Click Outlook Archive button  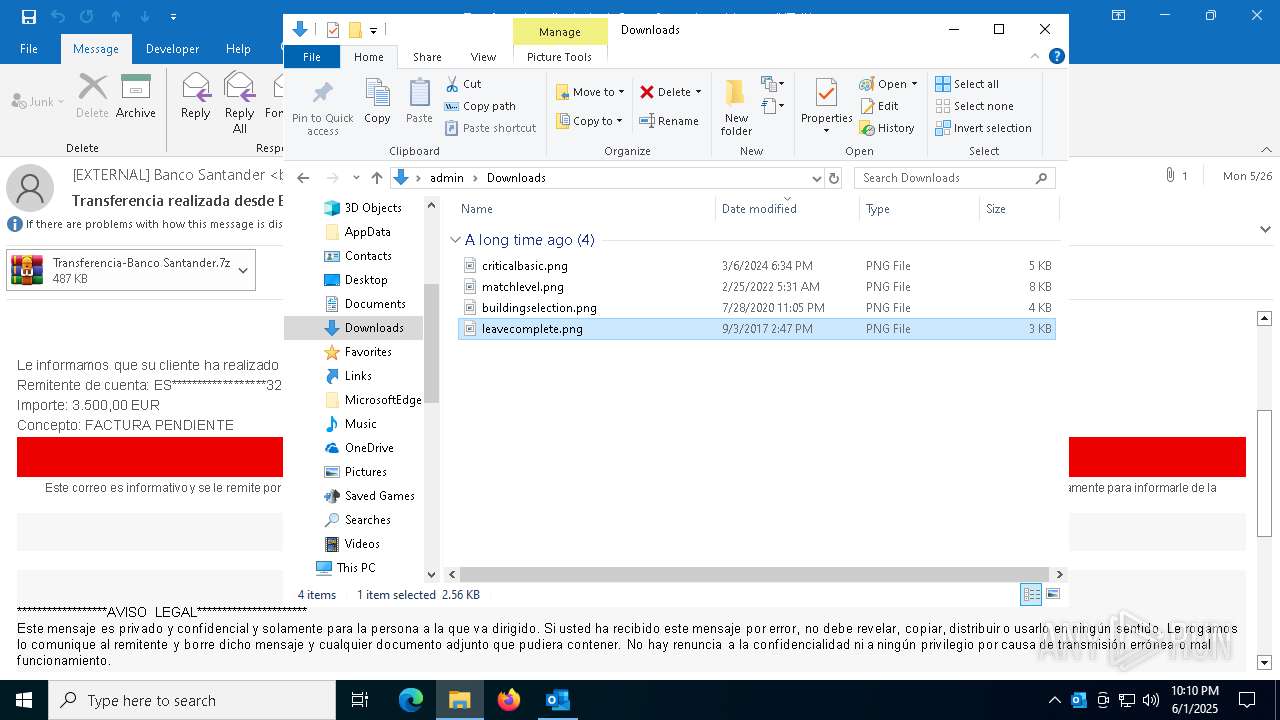[135, 96]
